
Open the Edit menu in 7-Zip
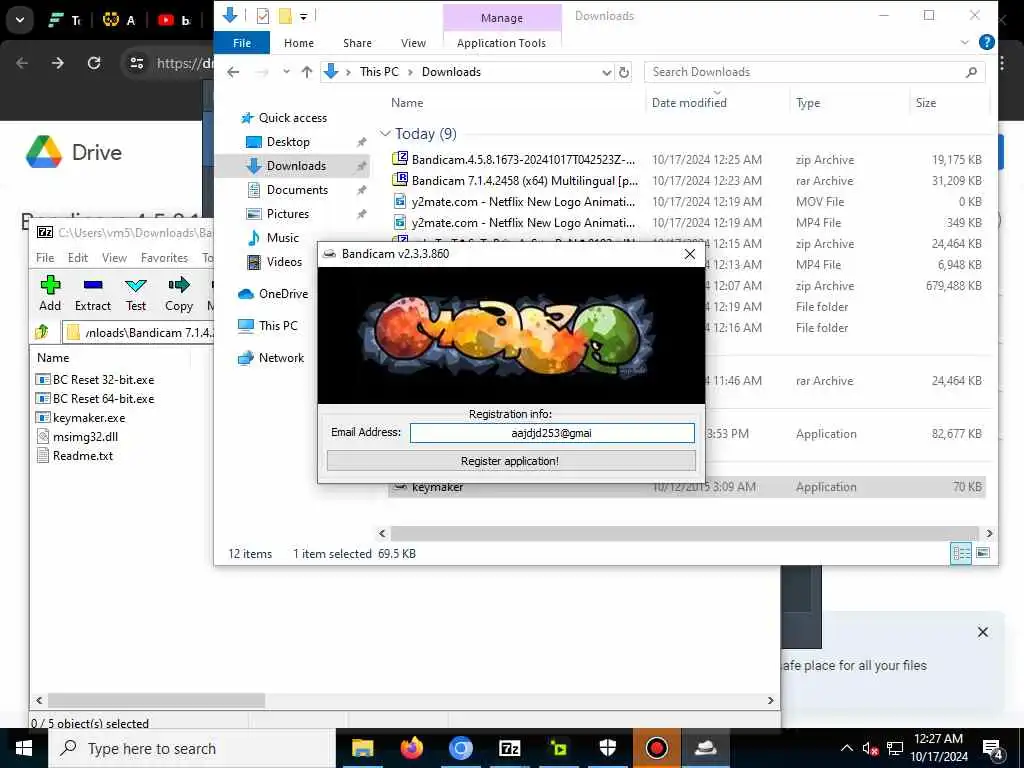78,258
